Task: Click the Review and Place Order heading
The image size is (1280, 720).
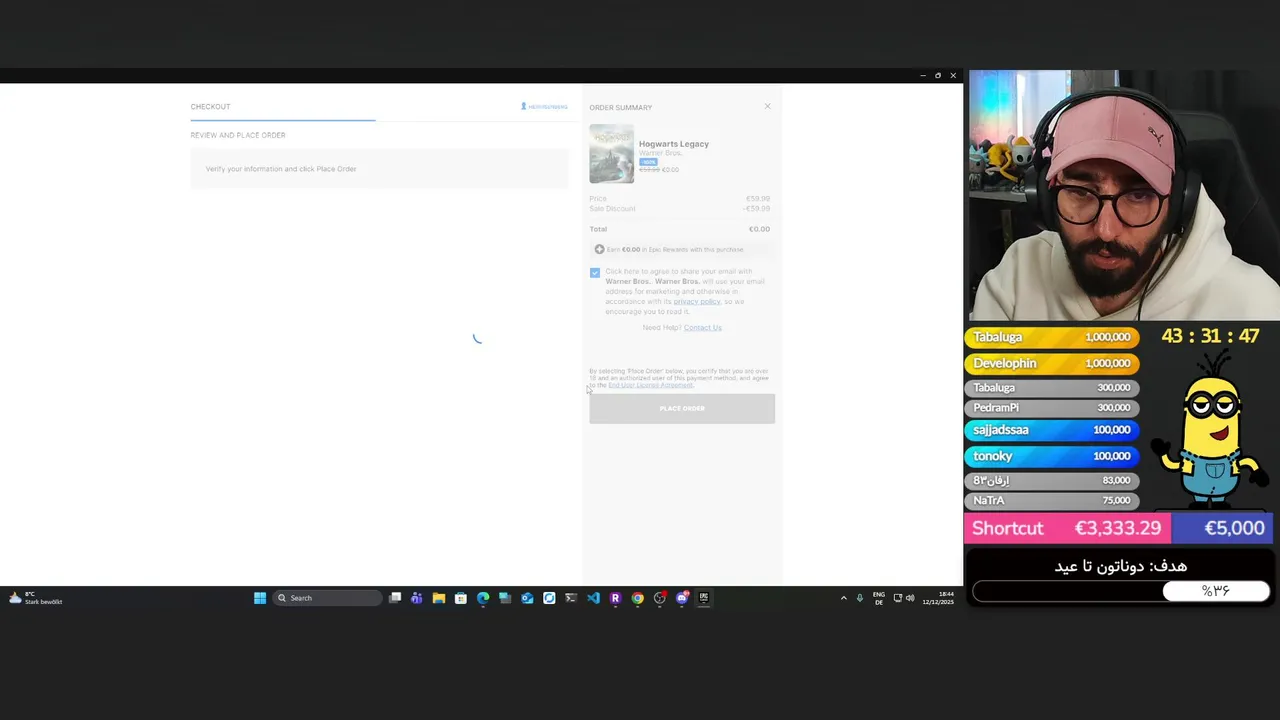Action: 238,135
